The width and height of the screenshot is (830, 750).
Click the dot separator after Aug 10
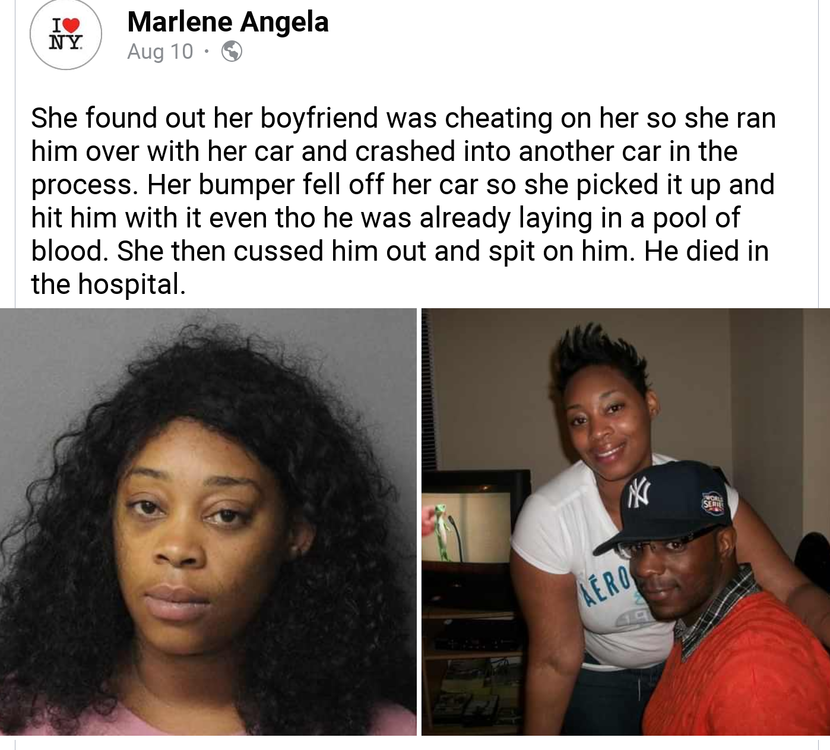click(x=207, y=52)
